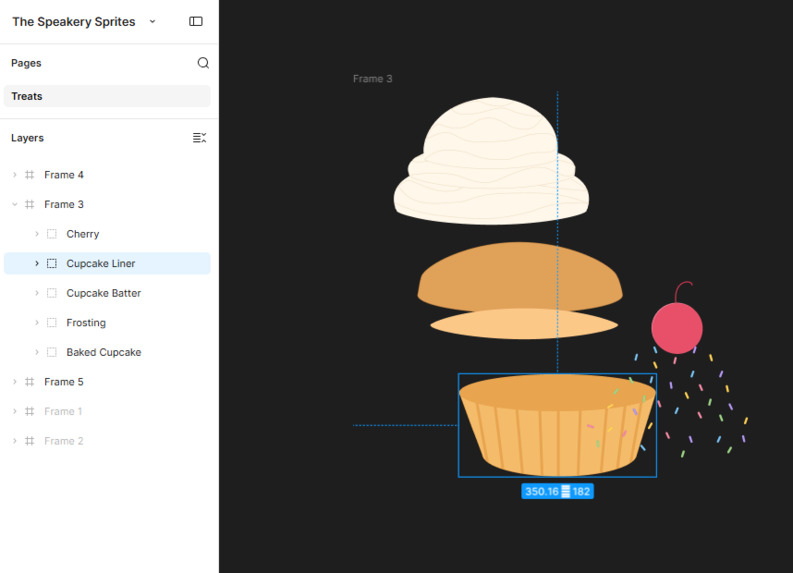Select the Cupcake Batter layer
The width and height of the screenshot is (793, 573).
(x=107, y=293)
